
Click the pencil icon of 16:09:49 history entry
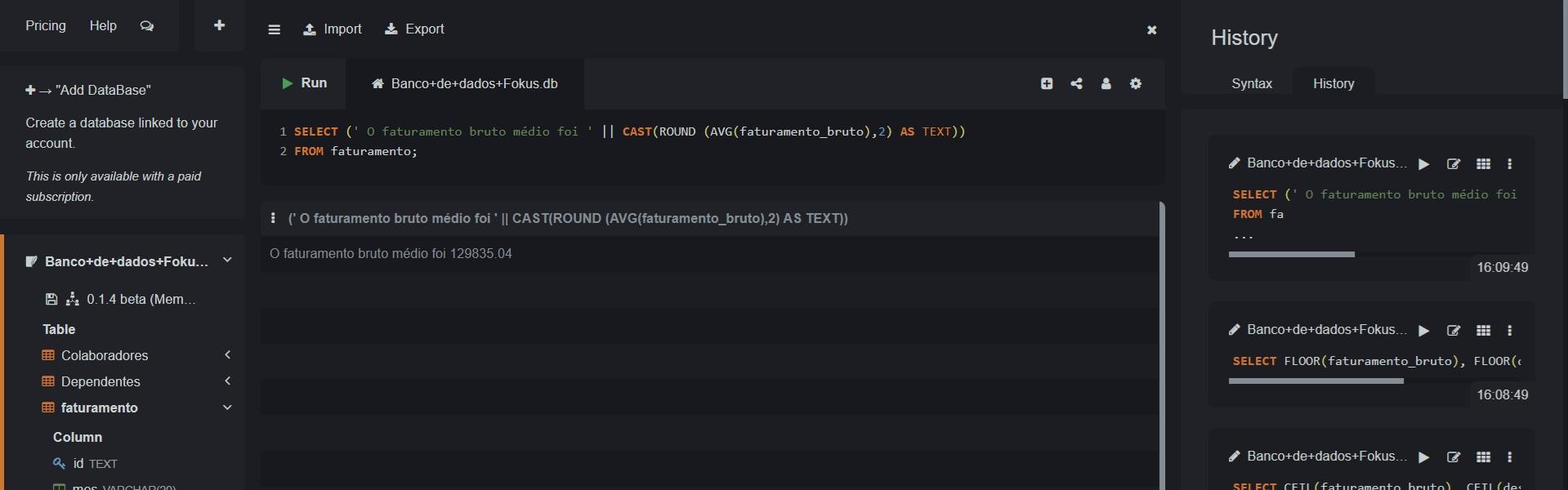click(x=1235, y=163)
